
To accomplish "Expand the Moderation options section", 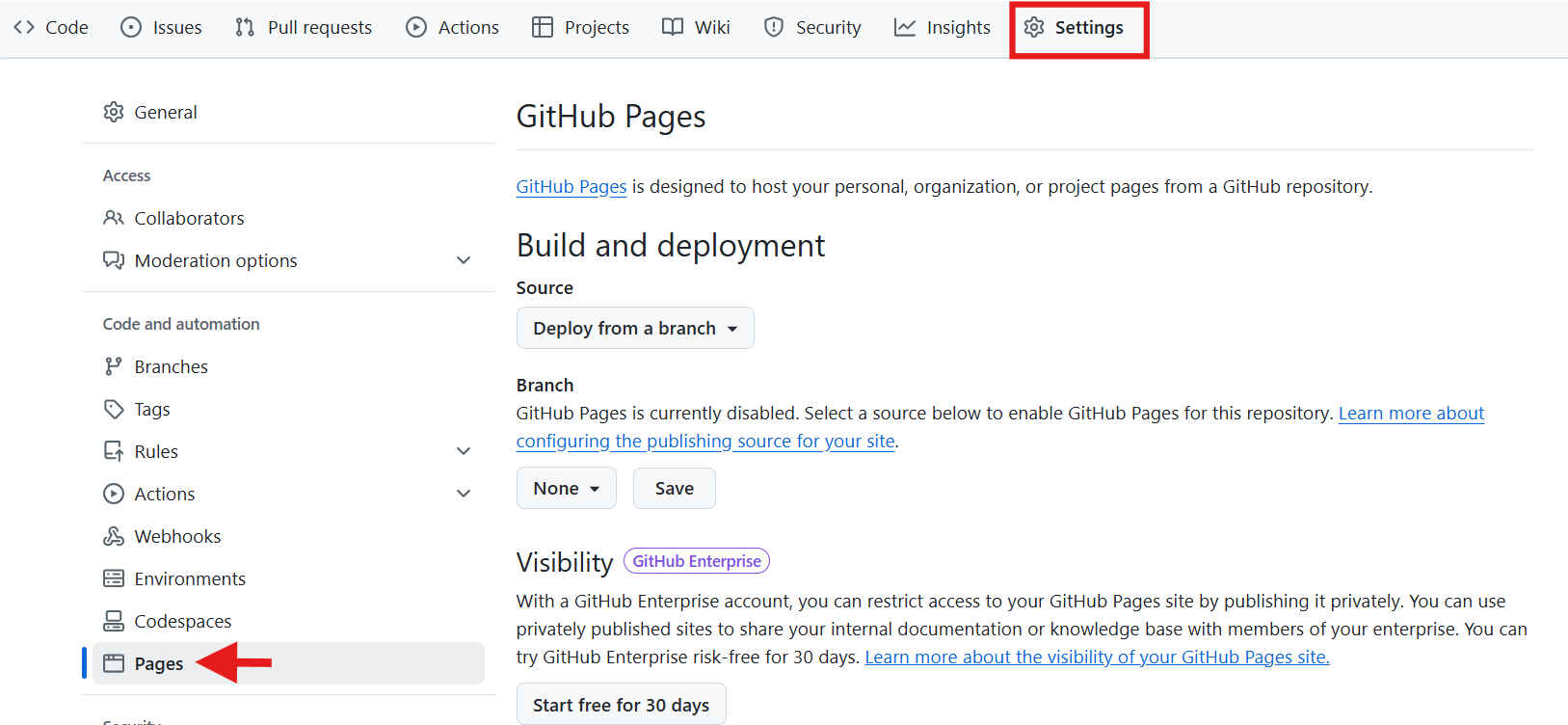I will pyautogui.click(x=464, y=260).
